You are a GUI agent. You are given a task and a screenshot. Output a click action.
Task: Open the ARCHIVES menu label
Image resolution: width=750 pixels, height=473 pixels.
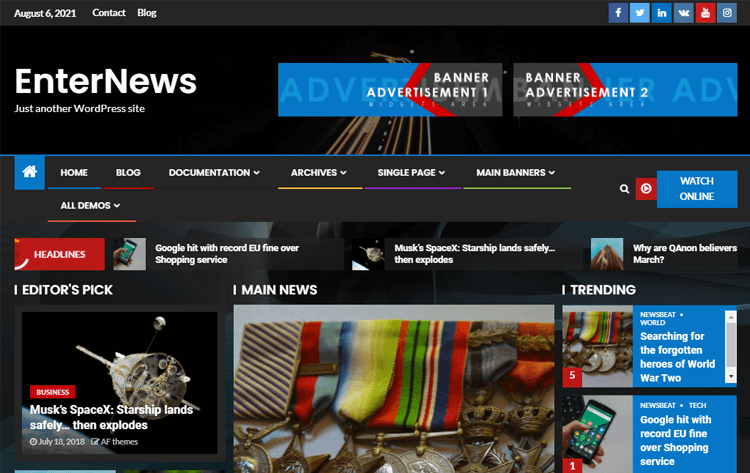pos(314,173)
